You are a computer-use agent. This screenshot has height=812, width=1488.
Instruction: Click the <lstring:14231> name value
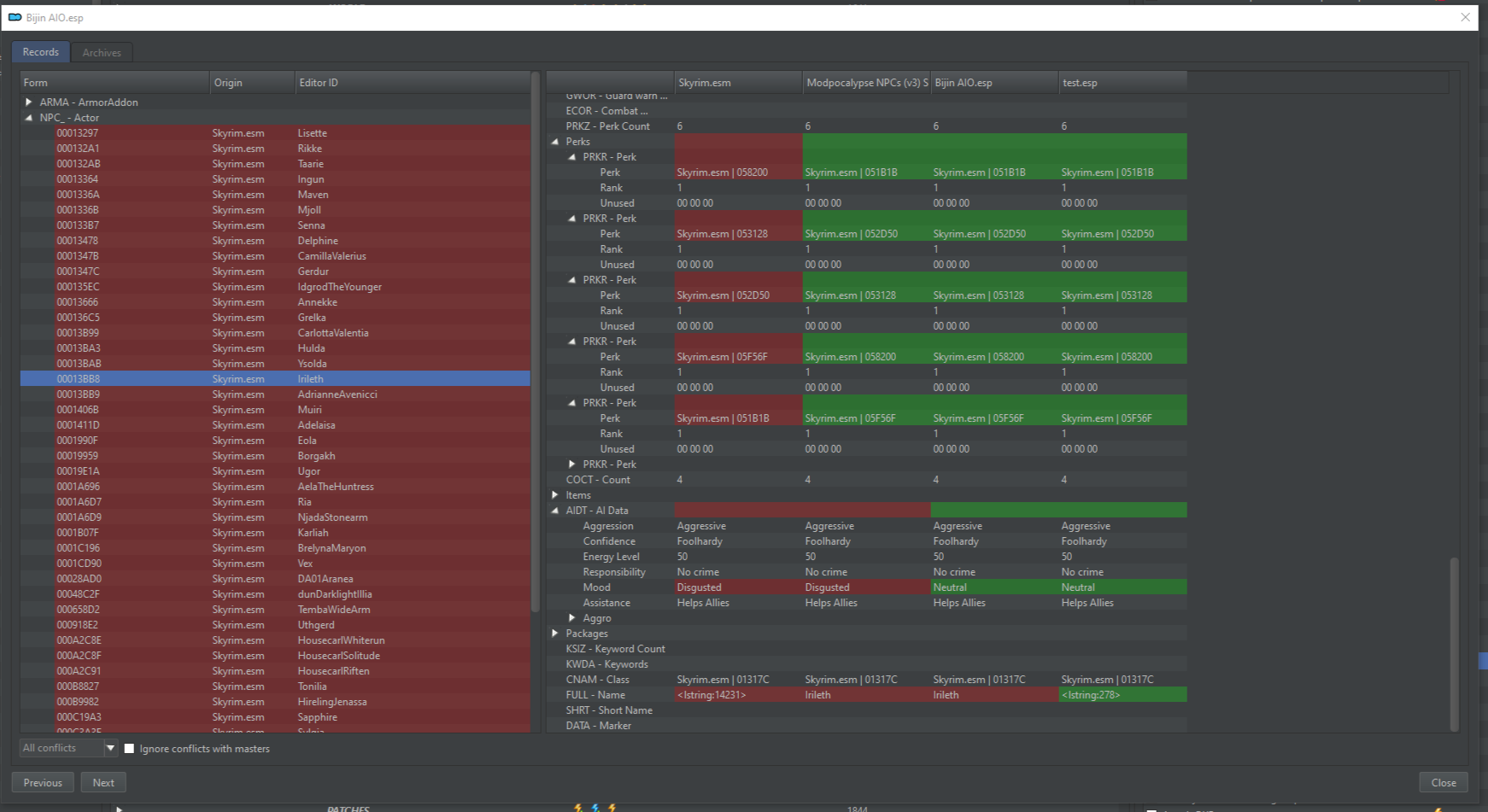click(712, 695)
